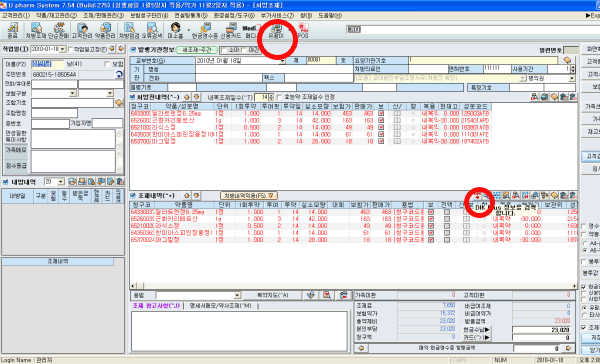Toggle the 보험 checkbox beside name
600x364 pixels.
[x=108, y=64]
